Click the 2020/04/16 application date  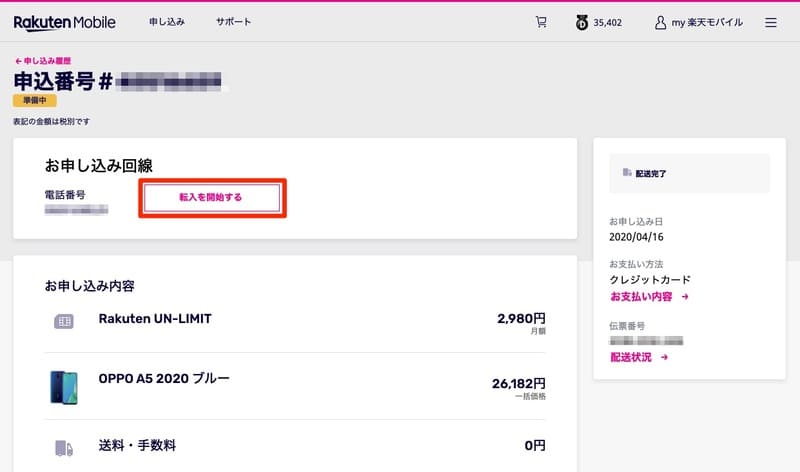pos(636,237)
